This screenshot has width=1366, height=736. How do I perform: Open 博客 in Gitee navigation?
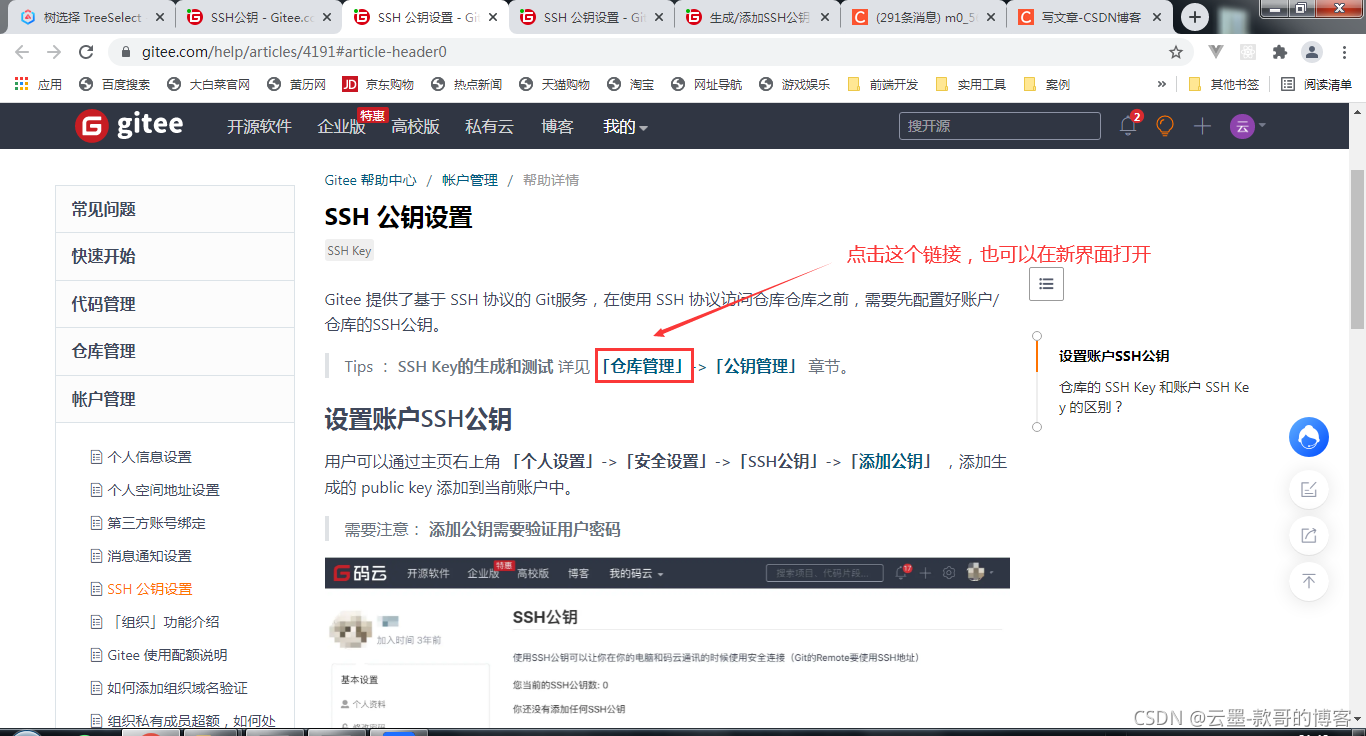557,126
